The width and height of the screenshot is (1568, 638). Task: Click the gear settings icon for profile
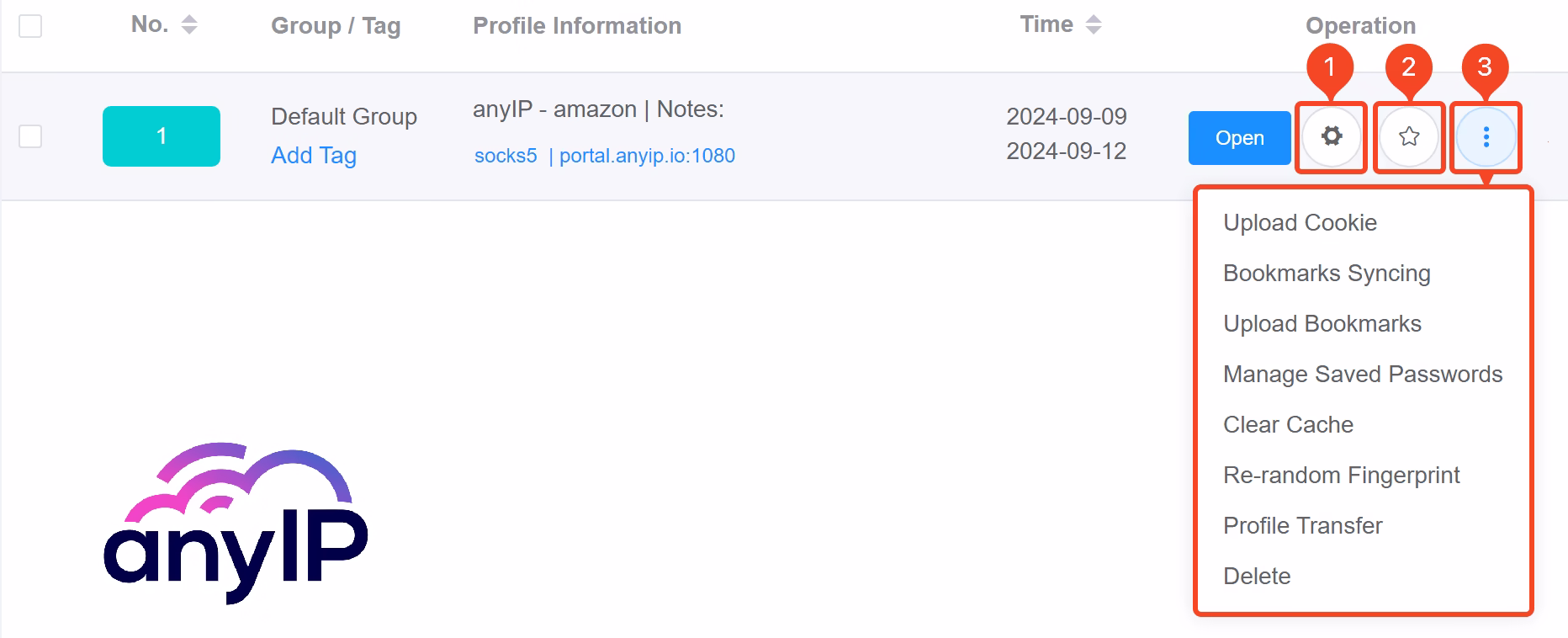(1331, 136)
